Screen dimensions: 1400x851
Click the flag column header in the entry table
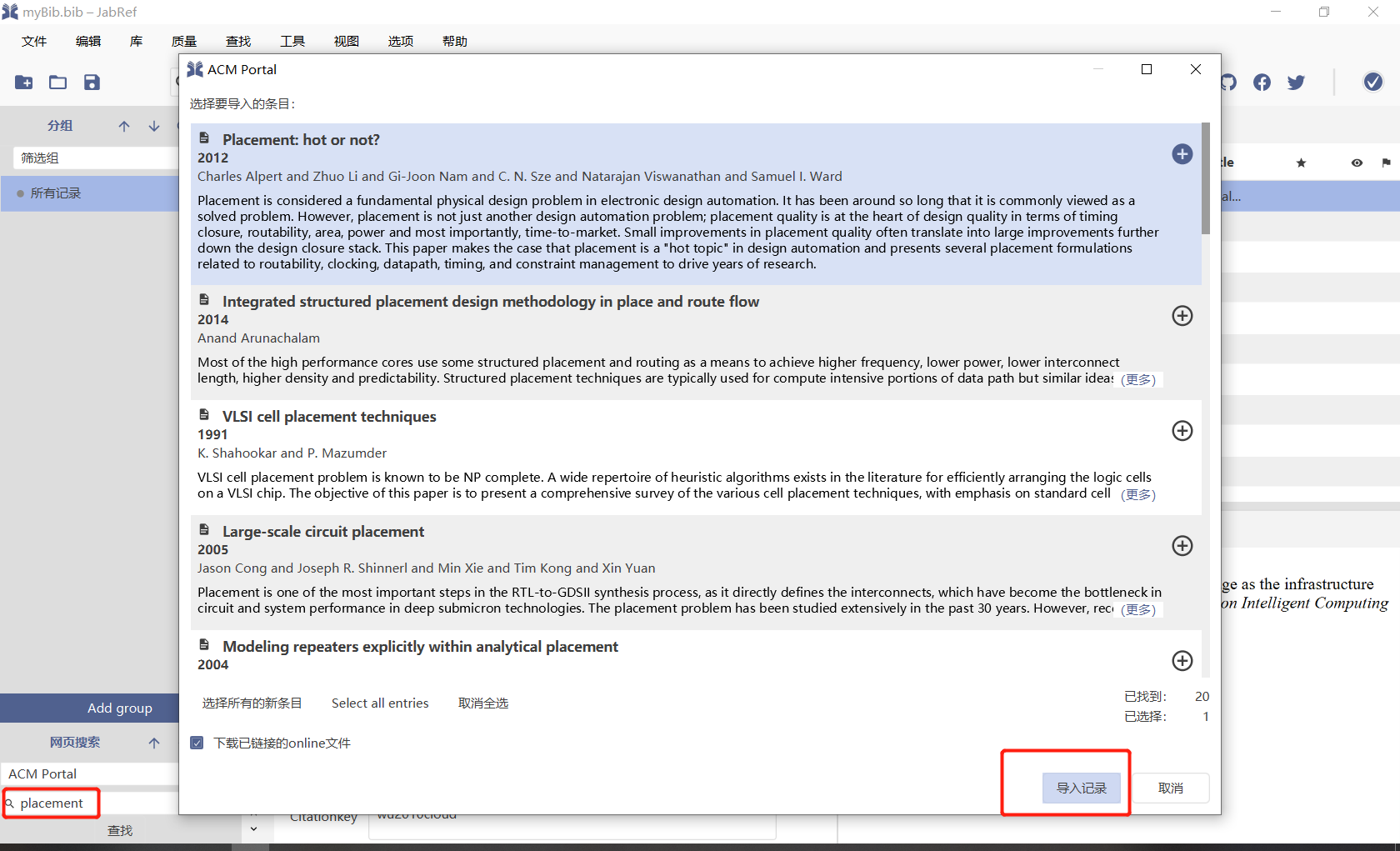1386,163
